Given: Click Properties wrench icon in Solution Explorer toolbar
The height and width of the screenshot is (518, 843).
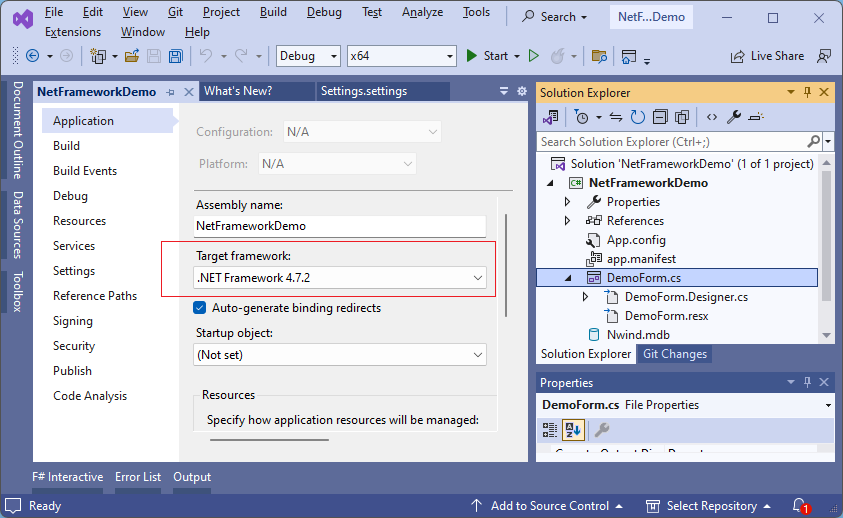Looking at the screenshot, I should [x=734, y=117].
